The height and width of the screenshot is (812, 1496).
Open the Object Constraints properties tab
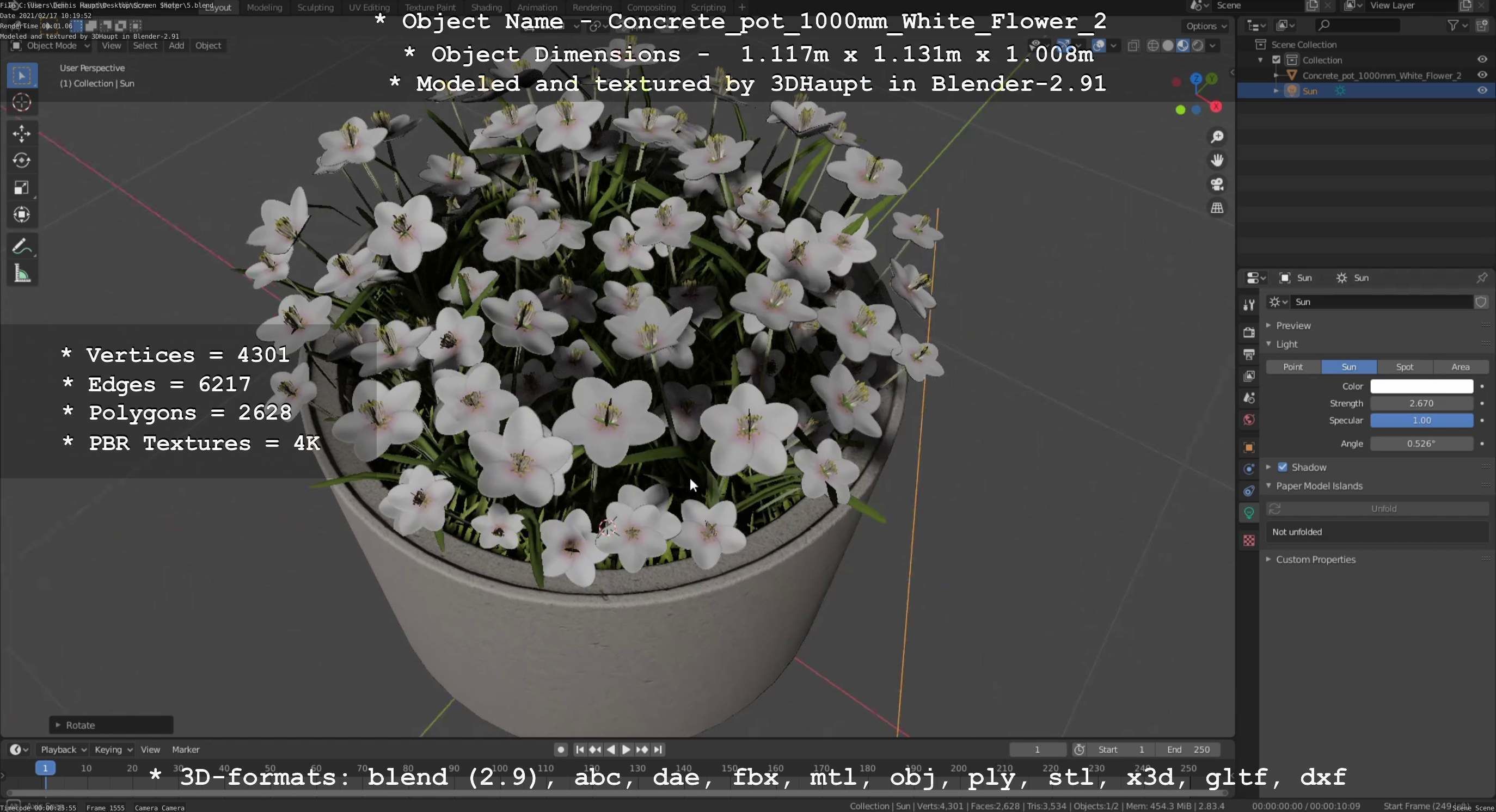tap(1249, 491)
